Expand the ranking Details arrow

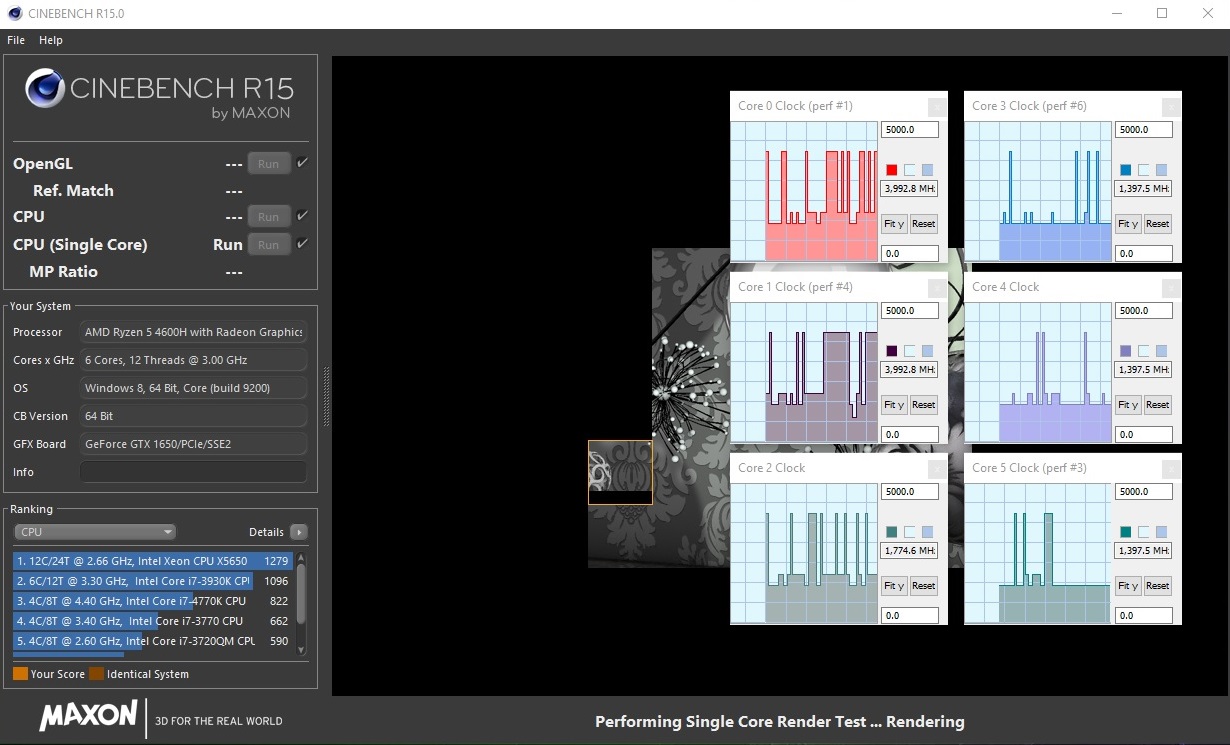click(298, 532)
